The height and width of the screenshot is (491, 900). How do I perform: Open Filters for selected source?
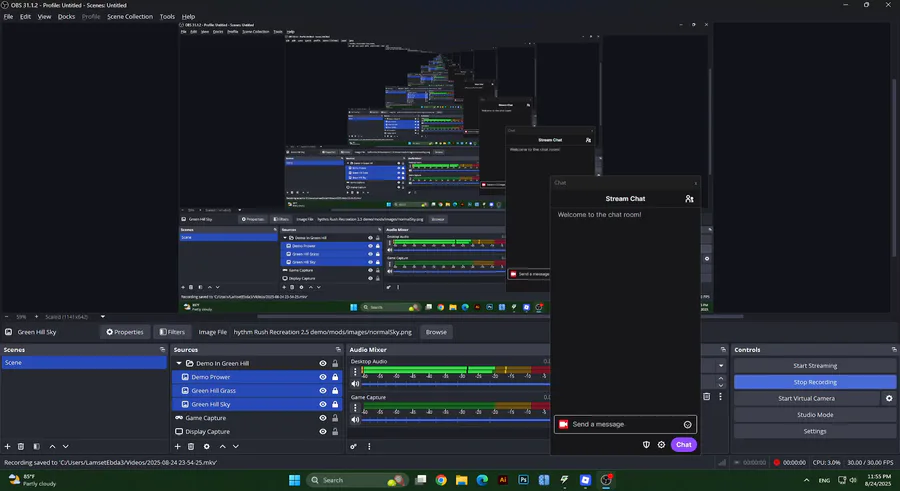pos(172,332)
